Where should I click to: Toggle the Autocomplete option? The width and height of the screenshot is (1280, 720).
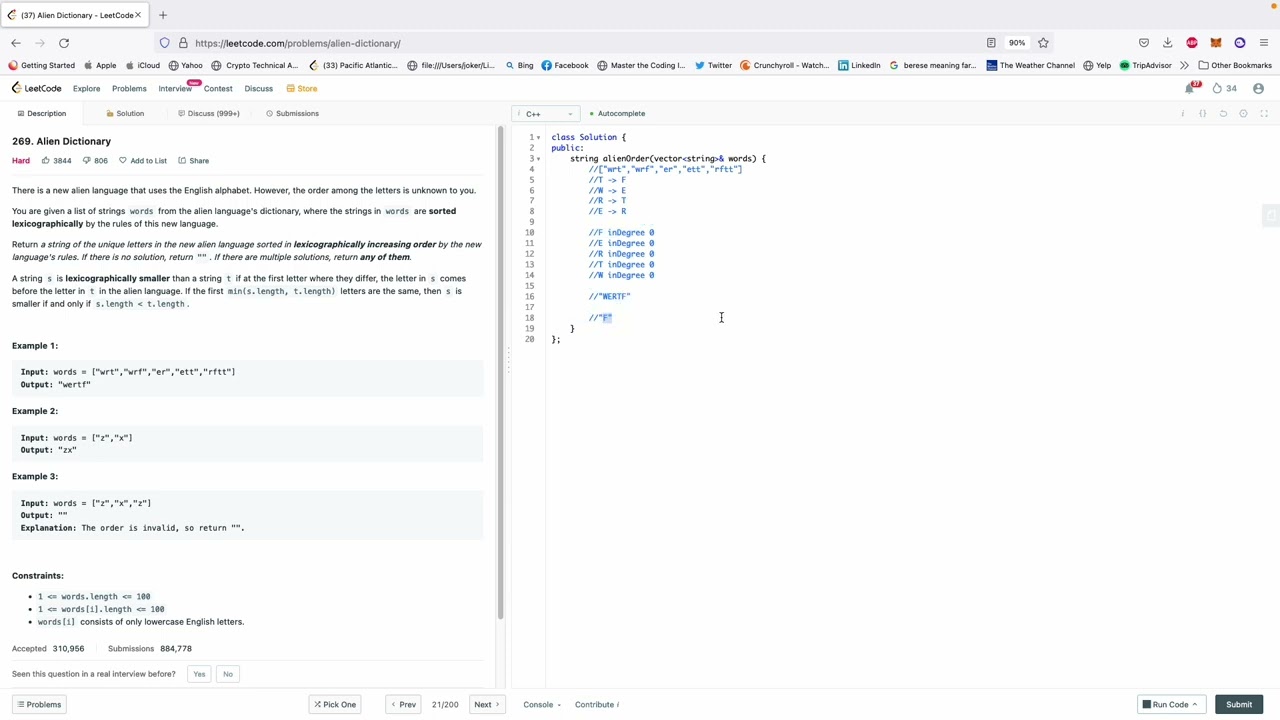coord(617,113)
